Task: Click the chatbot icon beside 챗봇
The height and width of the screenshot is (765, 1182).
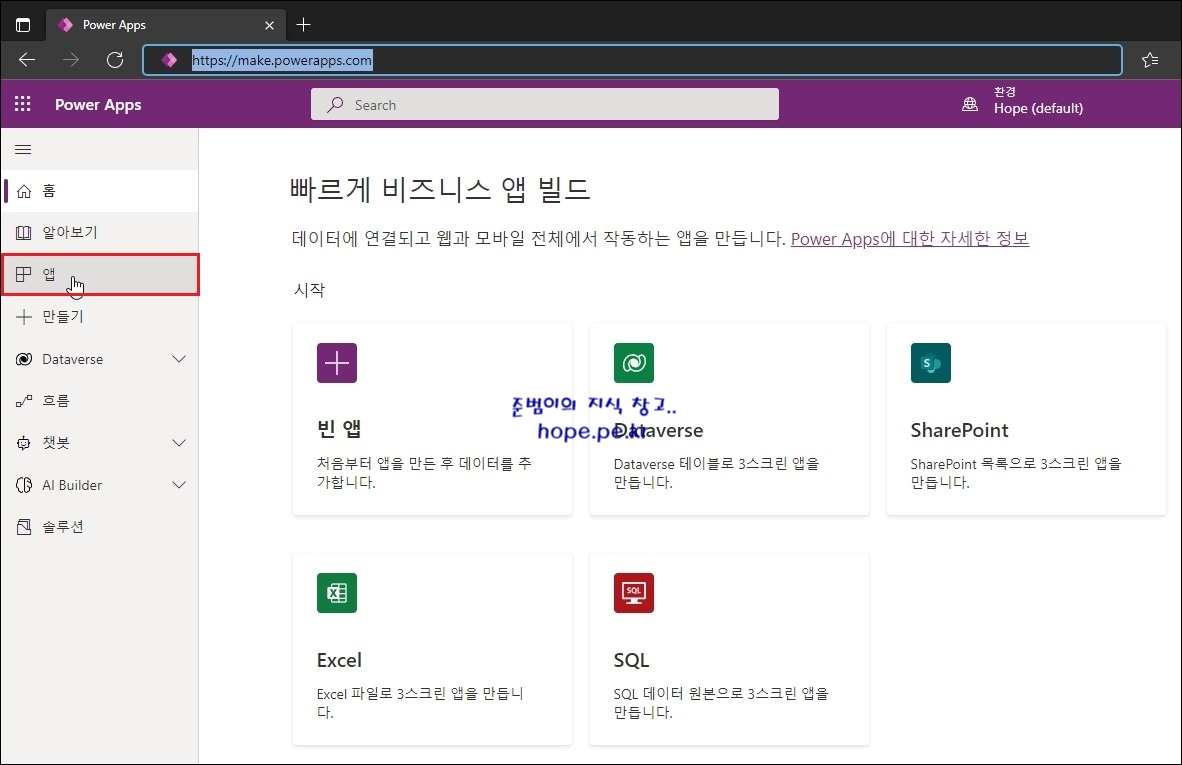Action: pyautogui.click(x=24, y=443)
